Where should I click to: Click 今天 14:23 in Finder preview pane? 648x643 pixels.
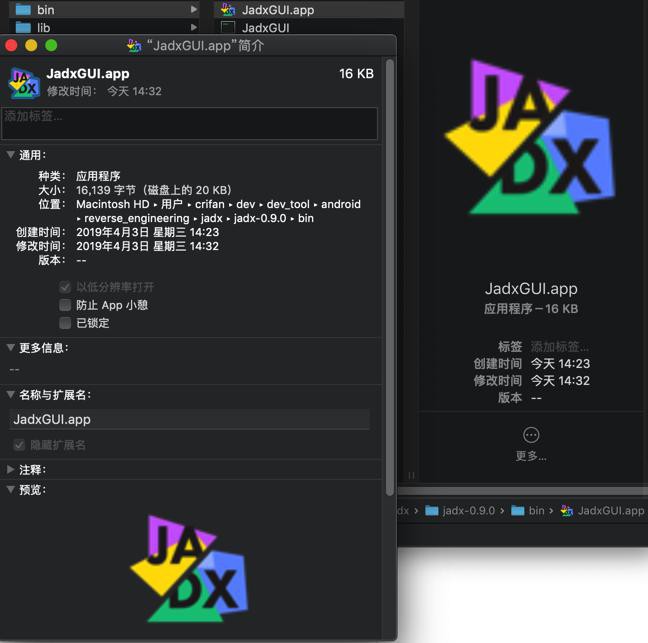point(560,364)
